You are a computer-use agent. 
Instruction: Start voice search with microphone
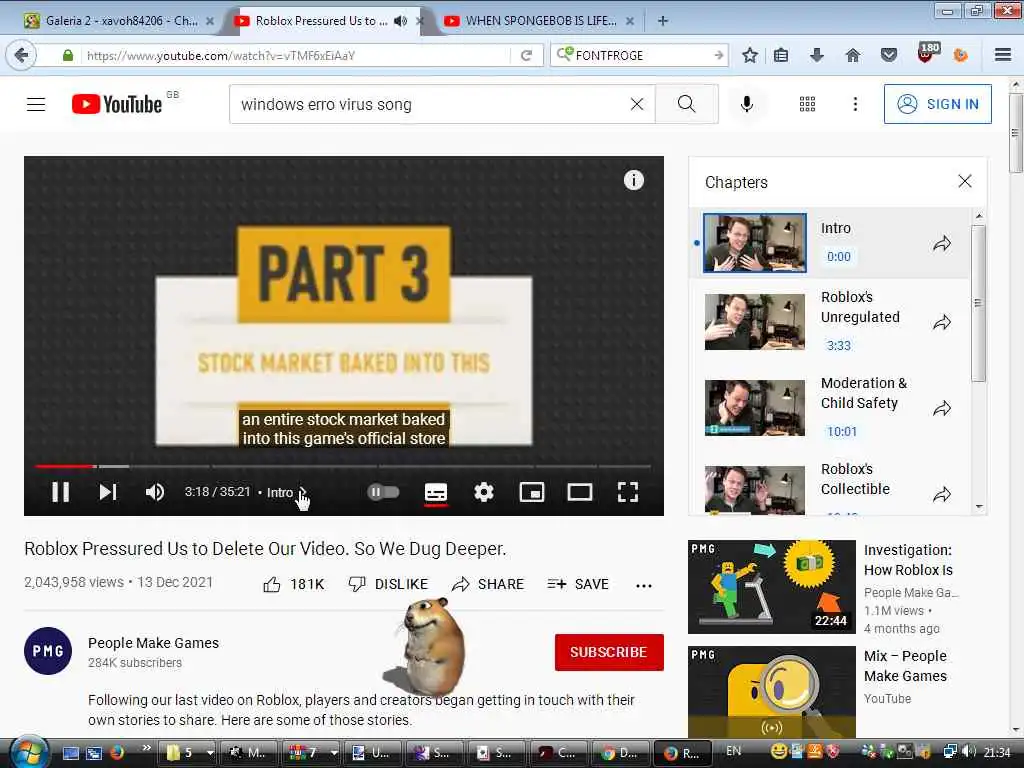click(746, 104)
